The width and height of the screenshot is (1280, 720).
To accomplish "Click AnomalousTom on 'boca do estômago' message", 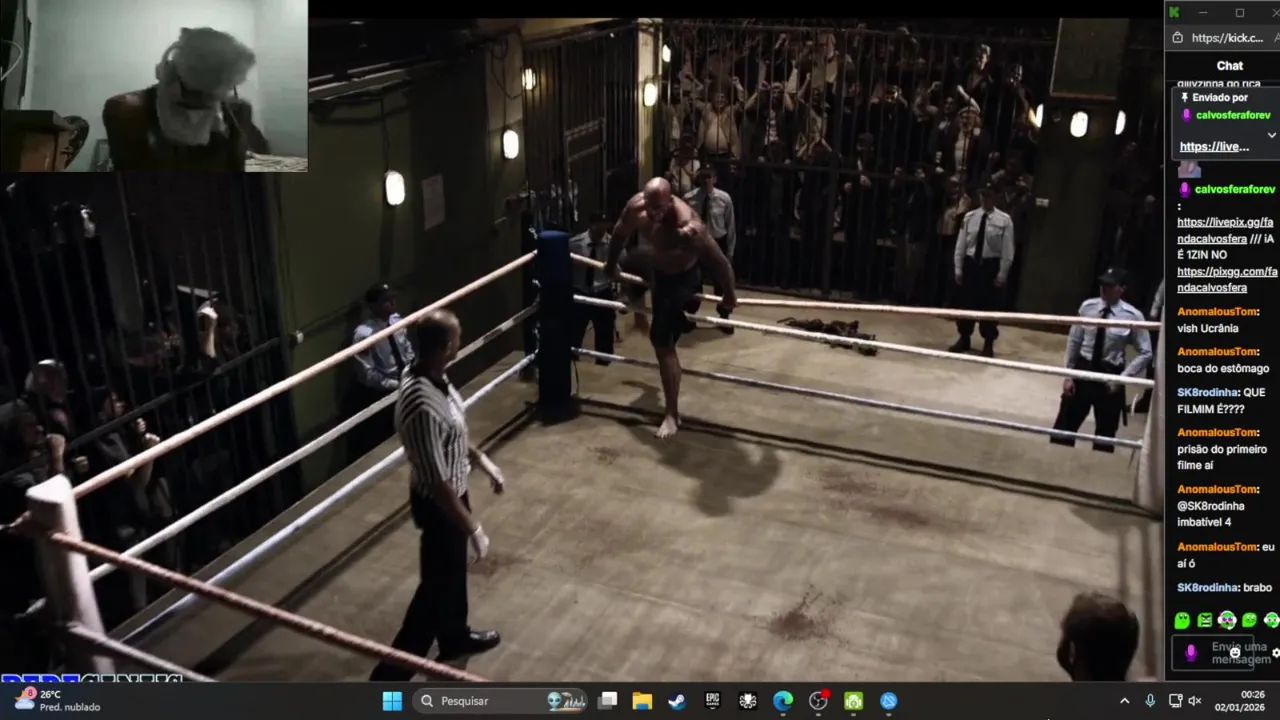I will [1217, 352].
